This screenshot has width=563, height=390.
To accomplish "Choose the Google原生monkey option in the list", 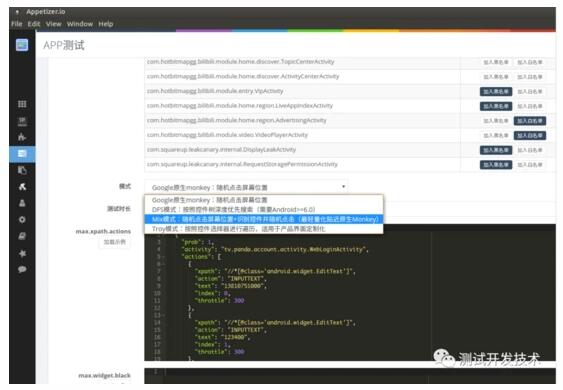I will [264, 200].
